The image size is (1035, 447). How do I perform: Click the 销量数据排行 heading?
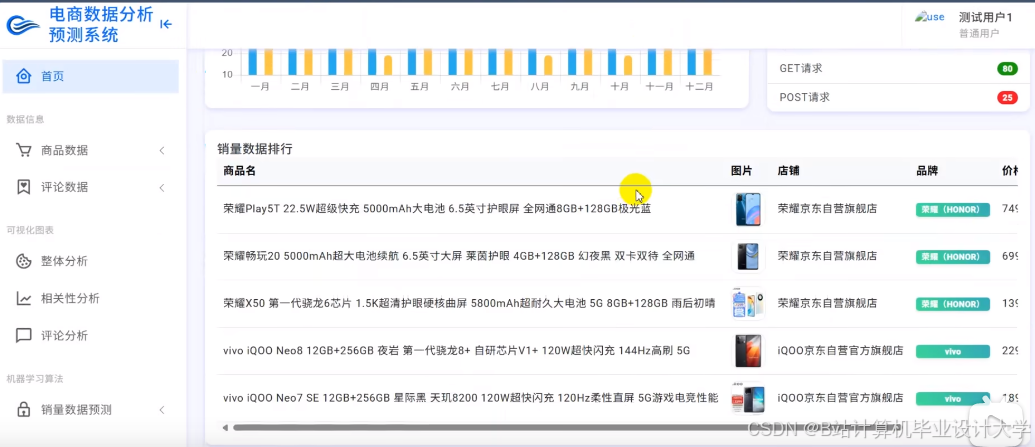point(255,149)
